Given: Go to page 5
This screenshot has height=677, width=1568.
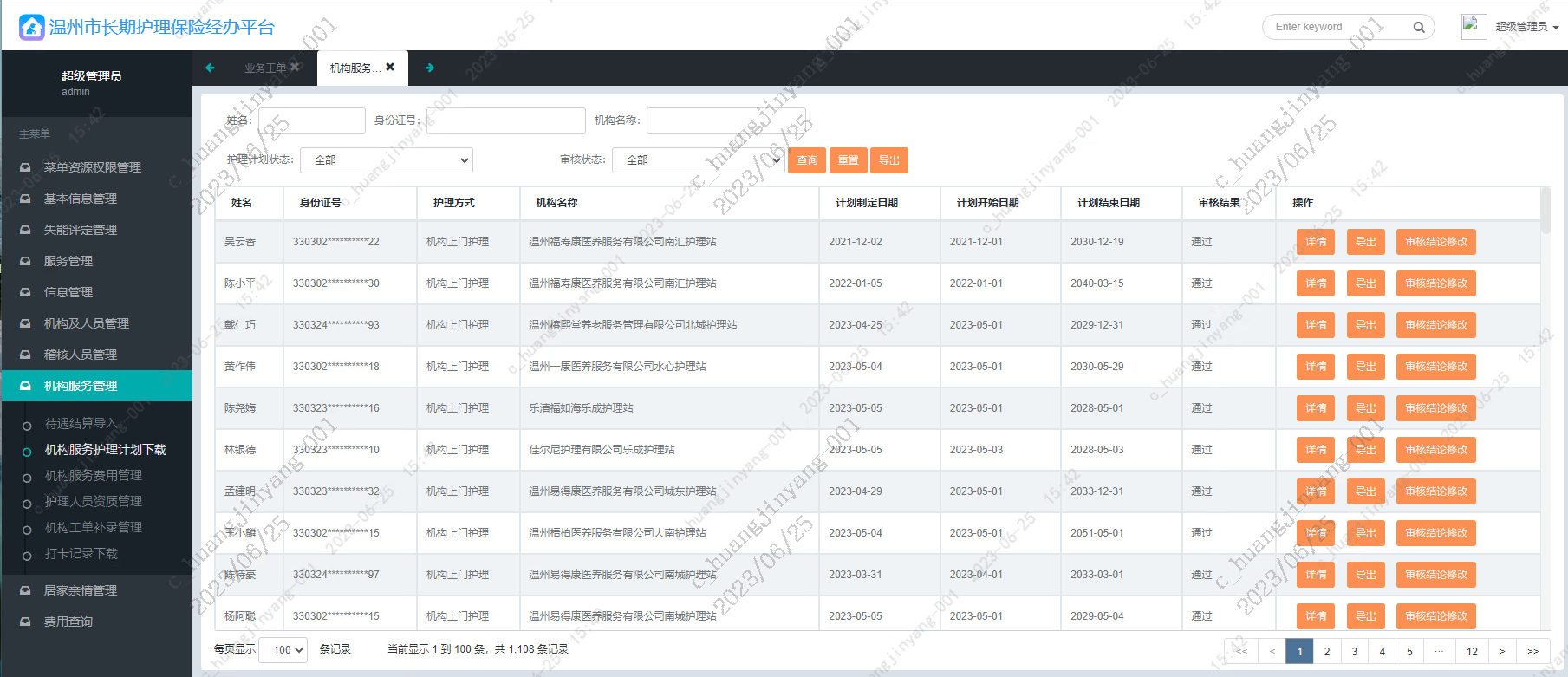Looking at the screenshot, I should pos(1409,651).
